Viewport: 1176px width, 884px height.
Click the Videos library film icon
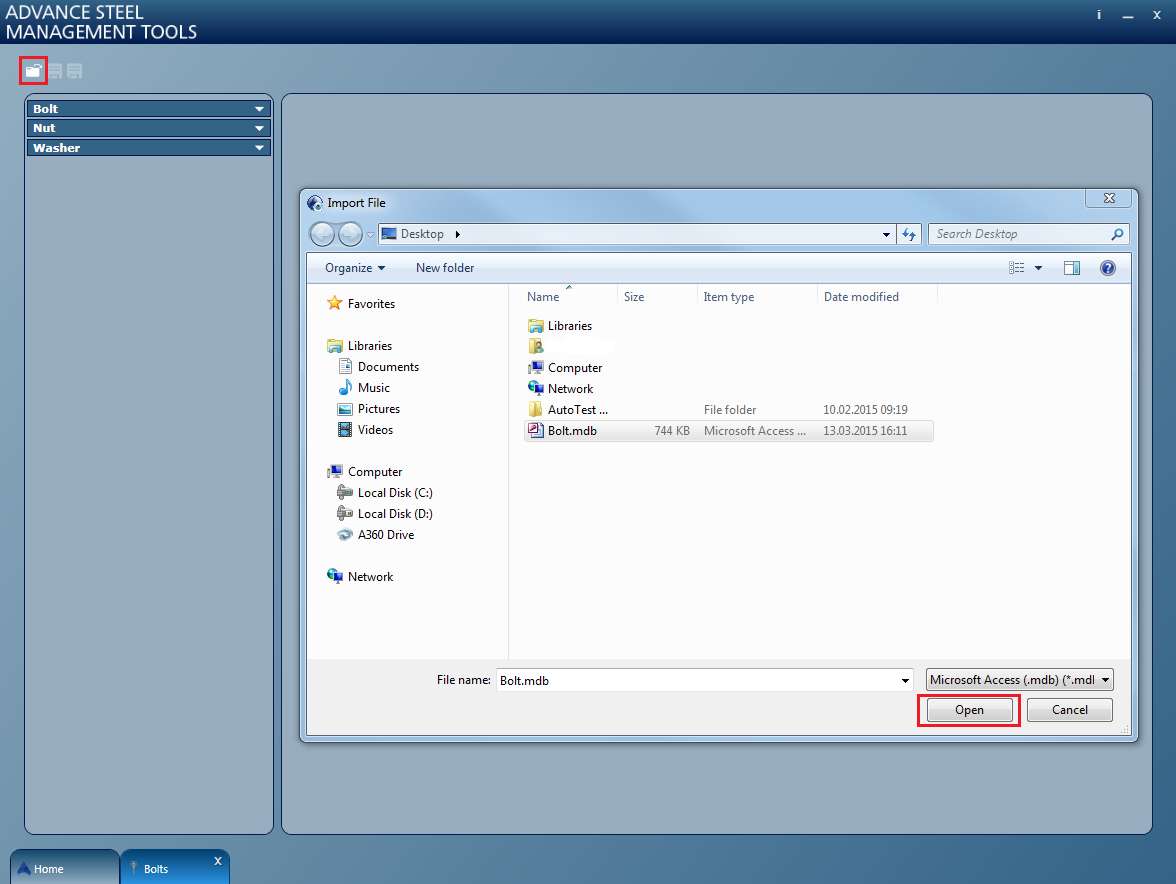click(345, 430)
